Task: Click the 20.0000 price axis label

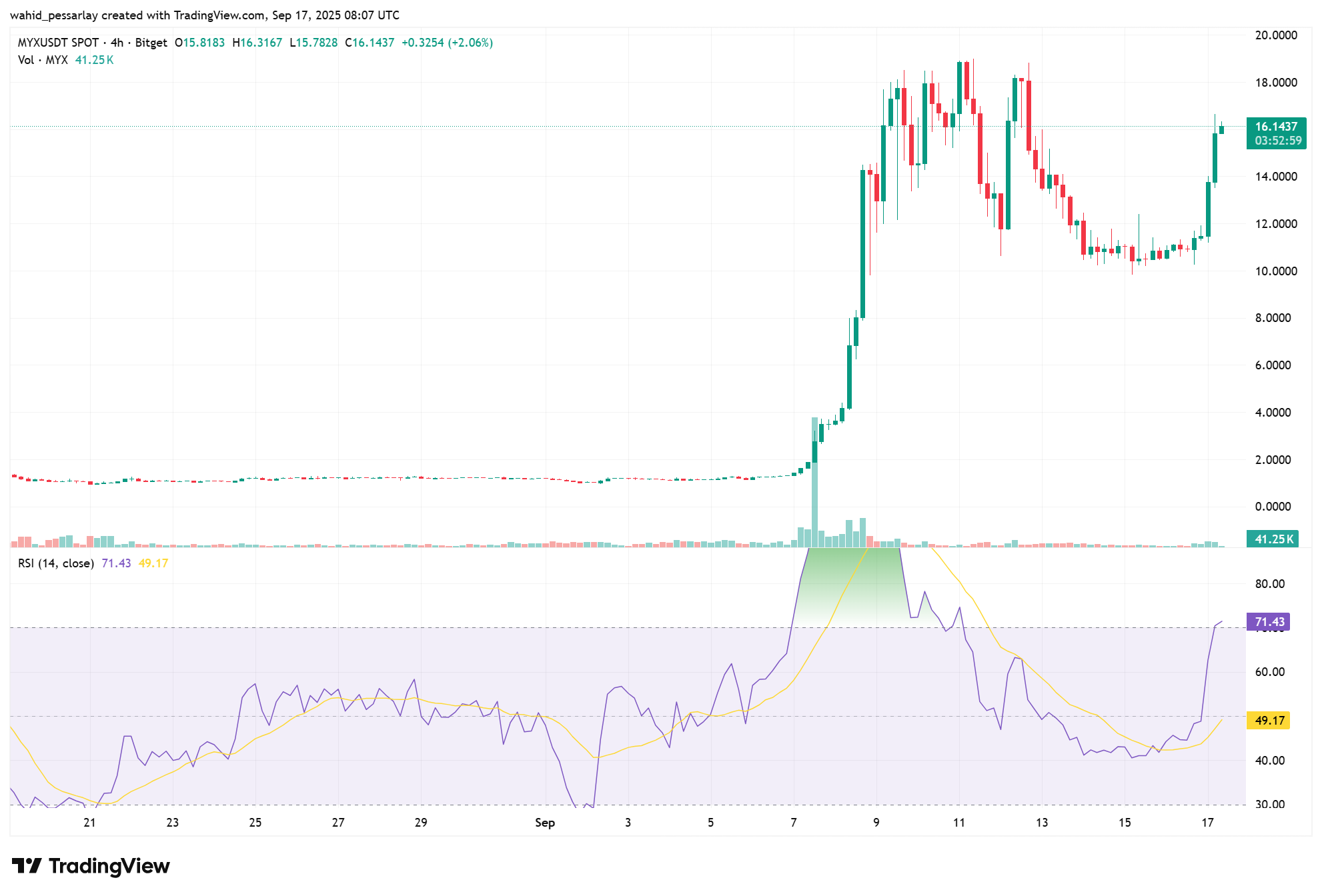Action: (x=1276, y=35)
